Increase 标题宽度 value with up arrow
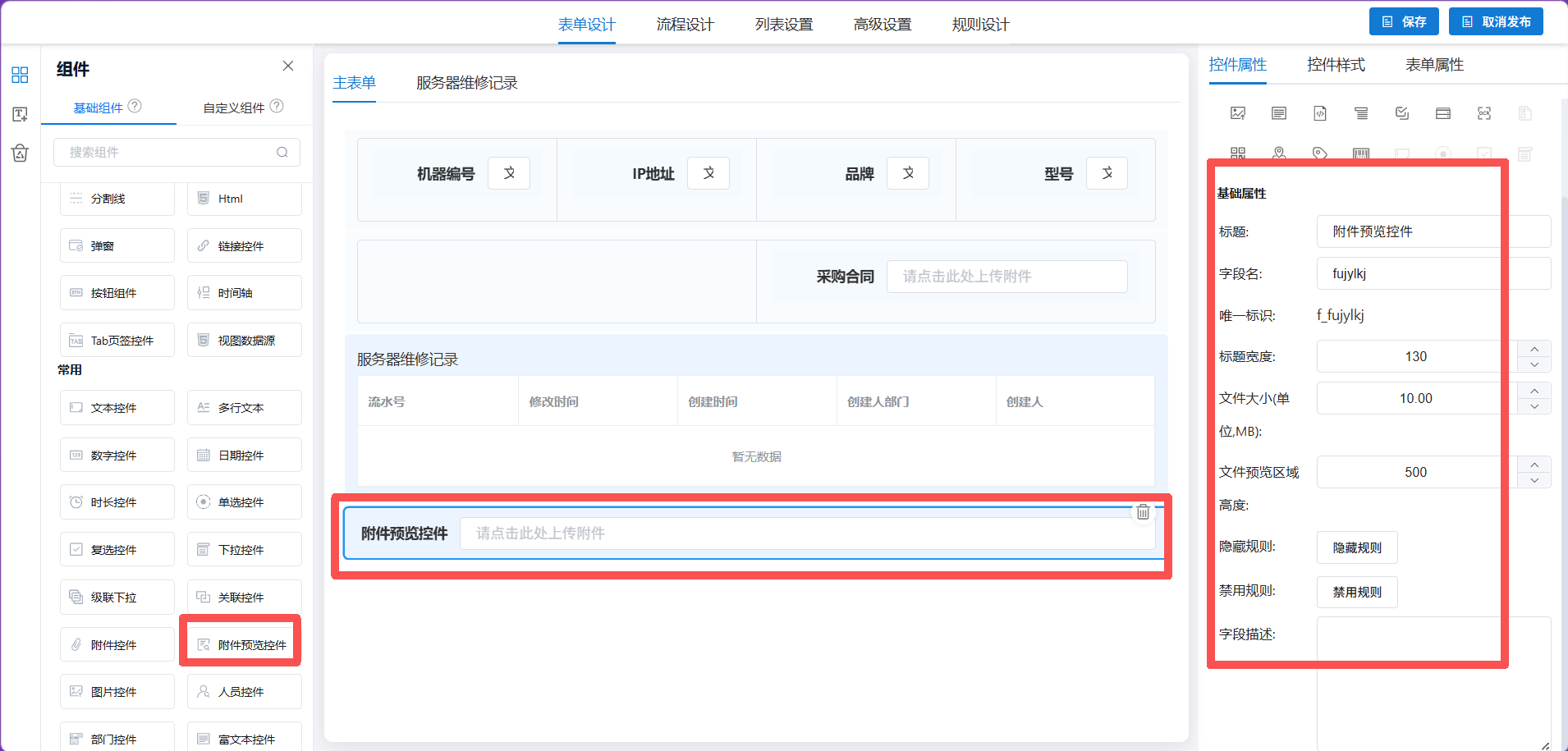 pos(1534,349)
